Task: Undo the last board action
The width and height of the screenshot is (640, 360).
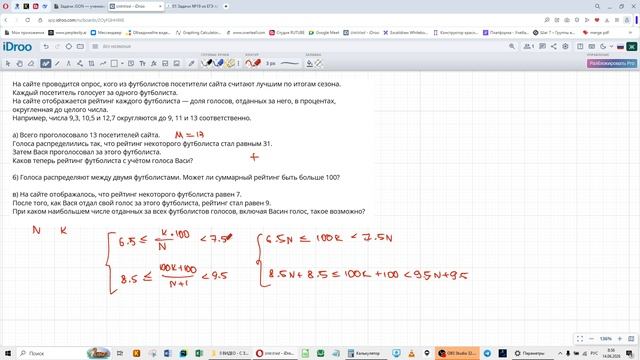Action: (46, 47)
